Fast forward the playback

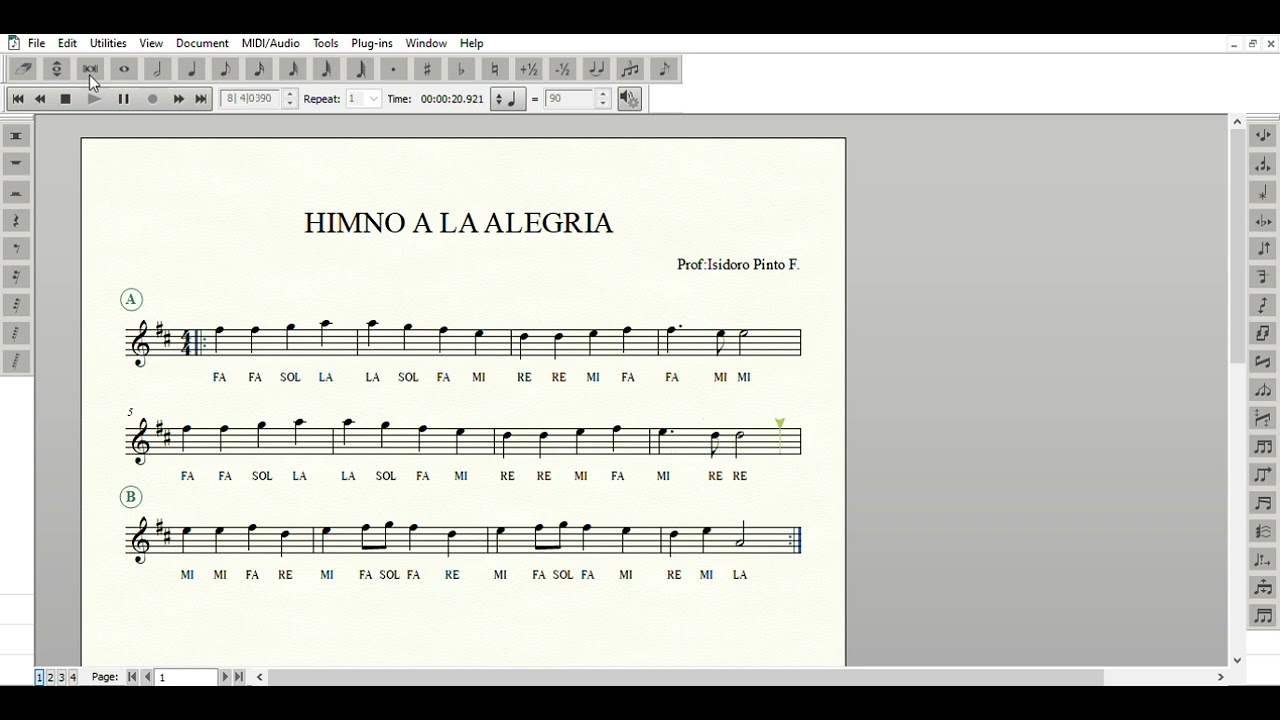179,99
